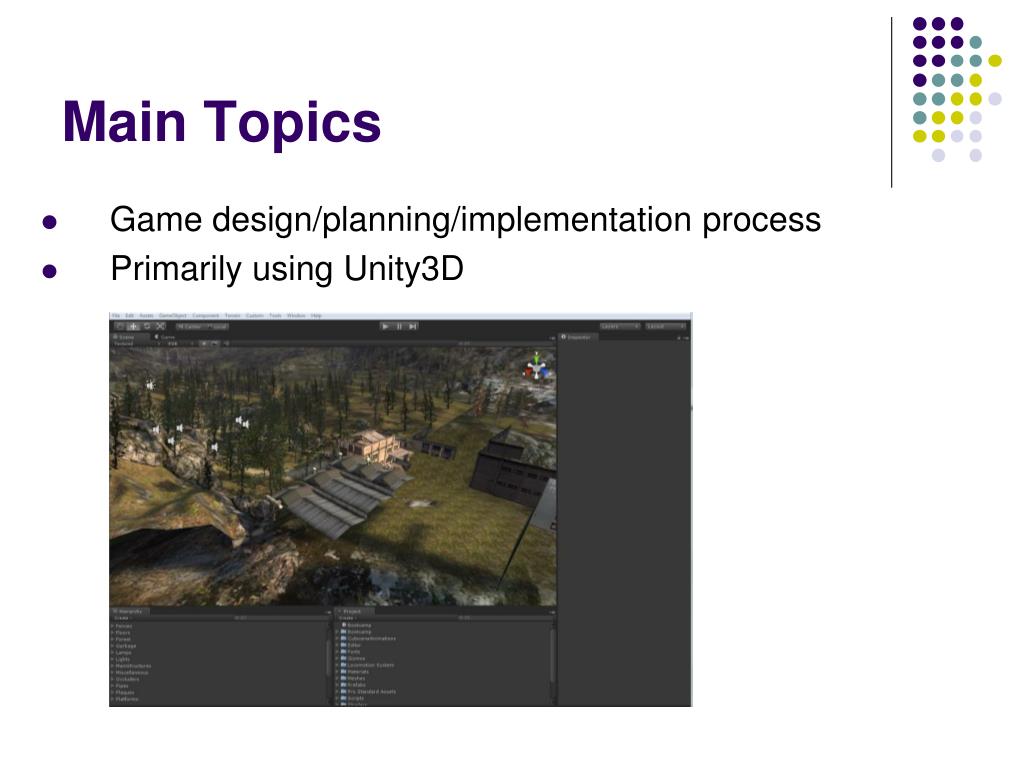Select Garbage in the Hierarchy
The image size is (1024, 768).
pyautogui.click(x=125, y=646)
